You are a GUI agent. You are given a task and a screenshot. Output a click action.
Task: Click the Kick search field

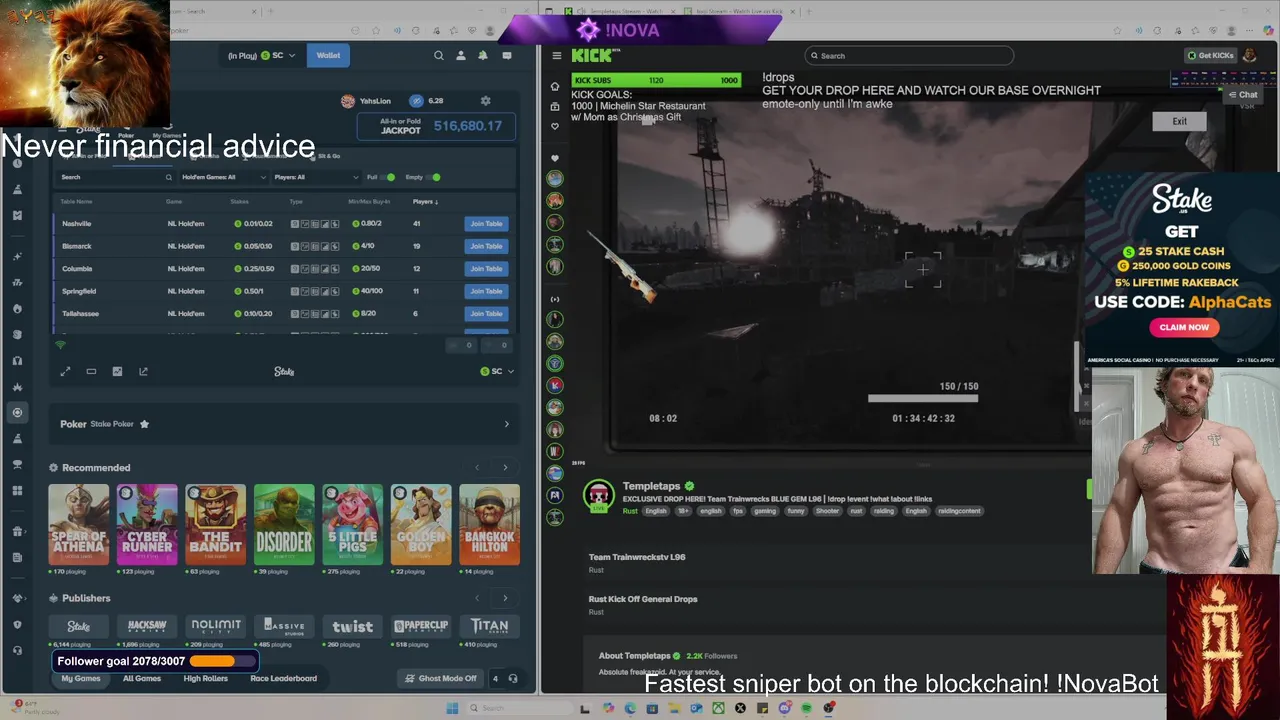(x=909, y=56)
